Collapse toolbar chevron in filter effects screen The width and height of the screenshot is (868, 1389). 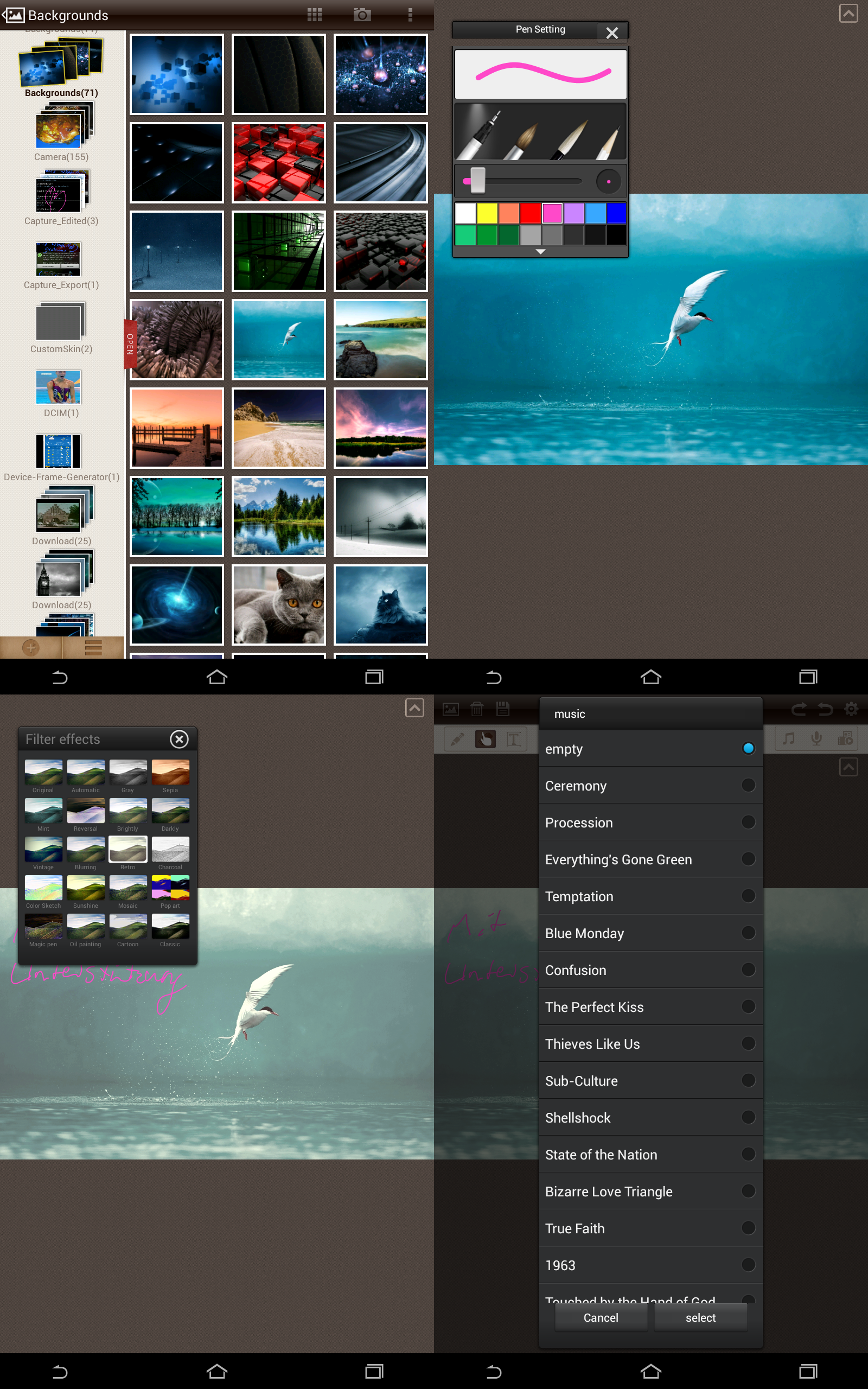(x=414, y=708)
